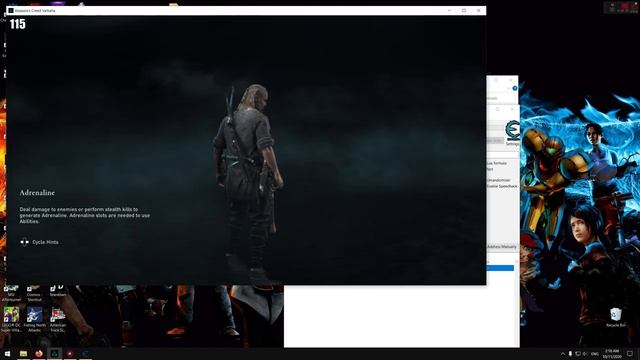640x360 pixels.
Task: Switch to Firefox in the taskbar
Action: (x=39, y=353)
